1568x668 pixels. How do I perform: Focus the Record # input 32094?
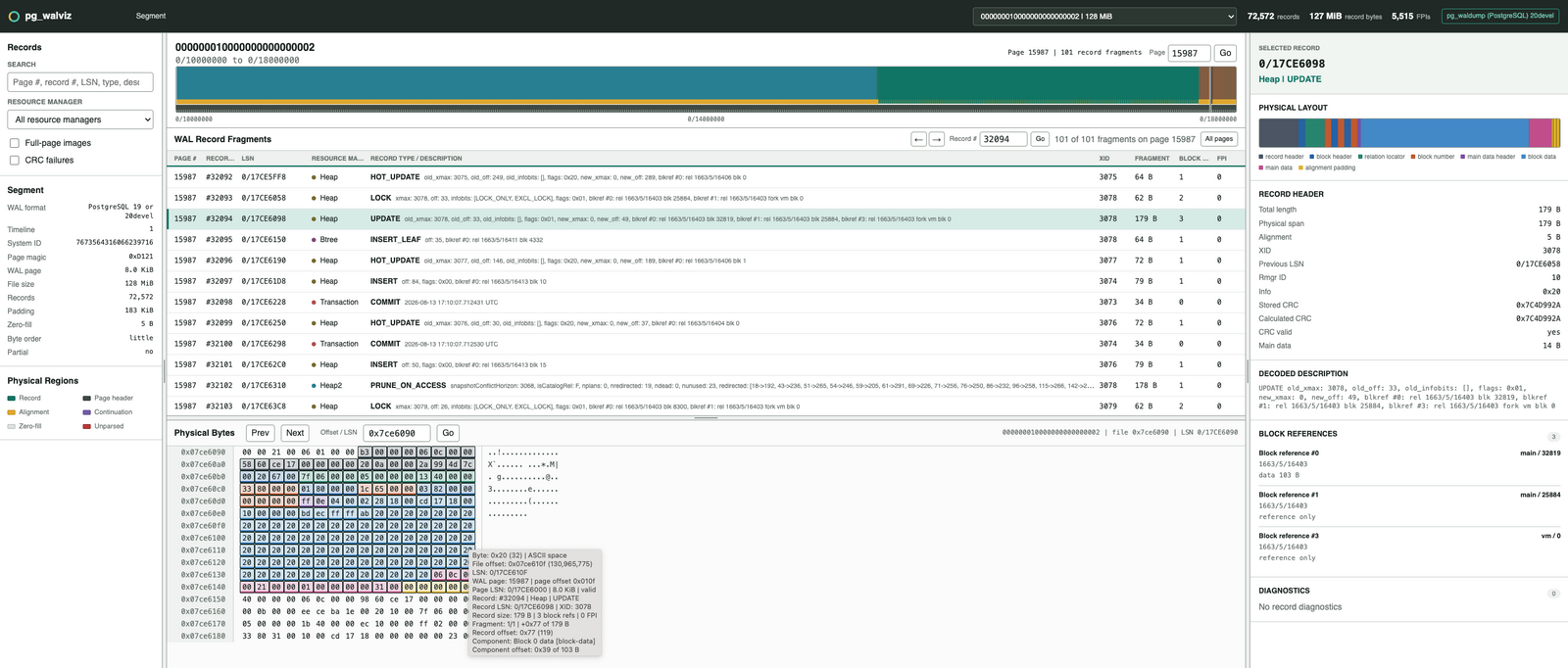pyautogui.click(x=1003, y=139)
